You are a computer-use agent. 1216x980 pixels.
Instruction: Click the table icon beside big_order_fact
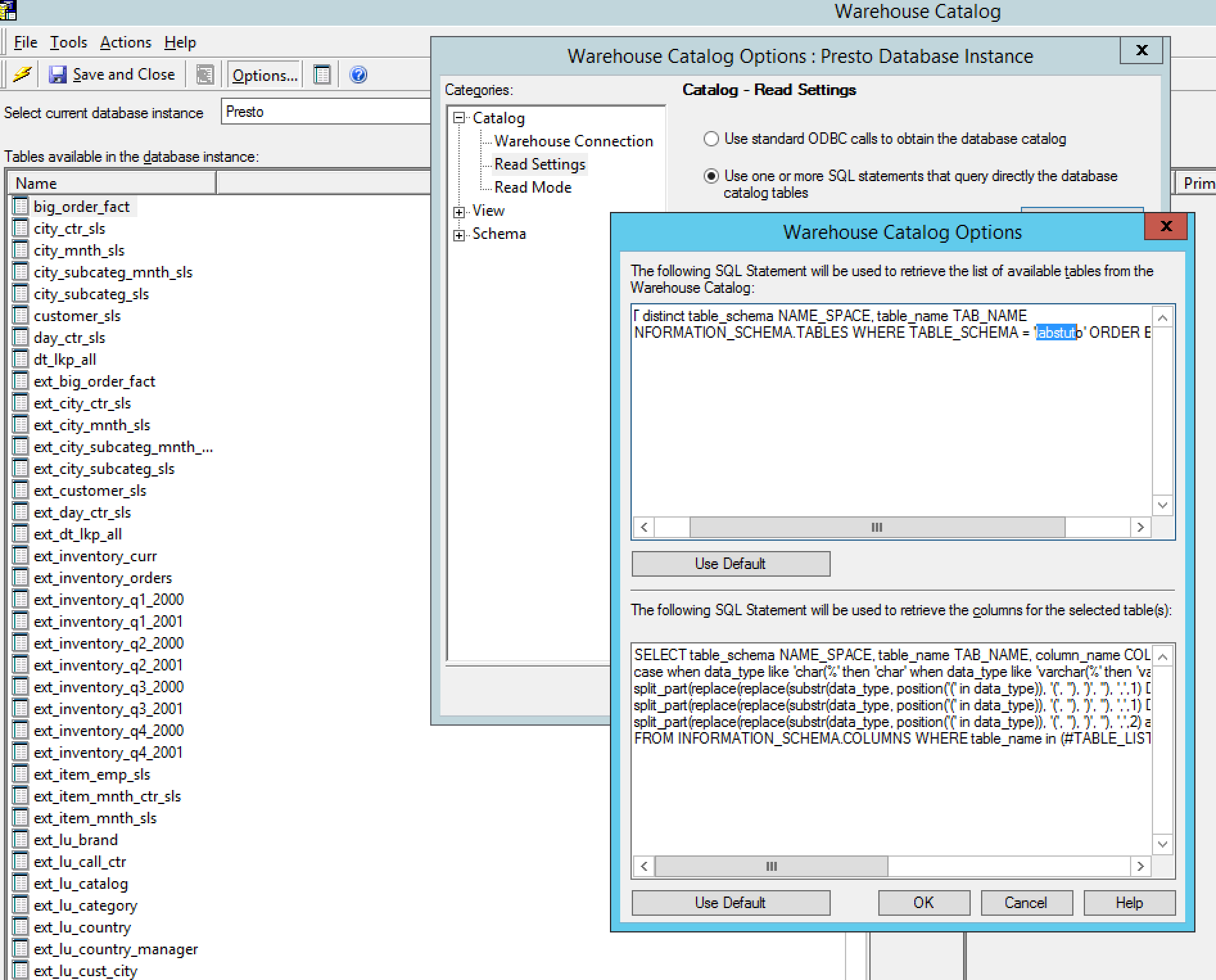point(21,207)
